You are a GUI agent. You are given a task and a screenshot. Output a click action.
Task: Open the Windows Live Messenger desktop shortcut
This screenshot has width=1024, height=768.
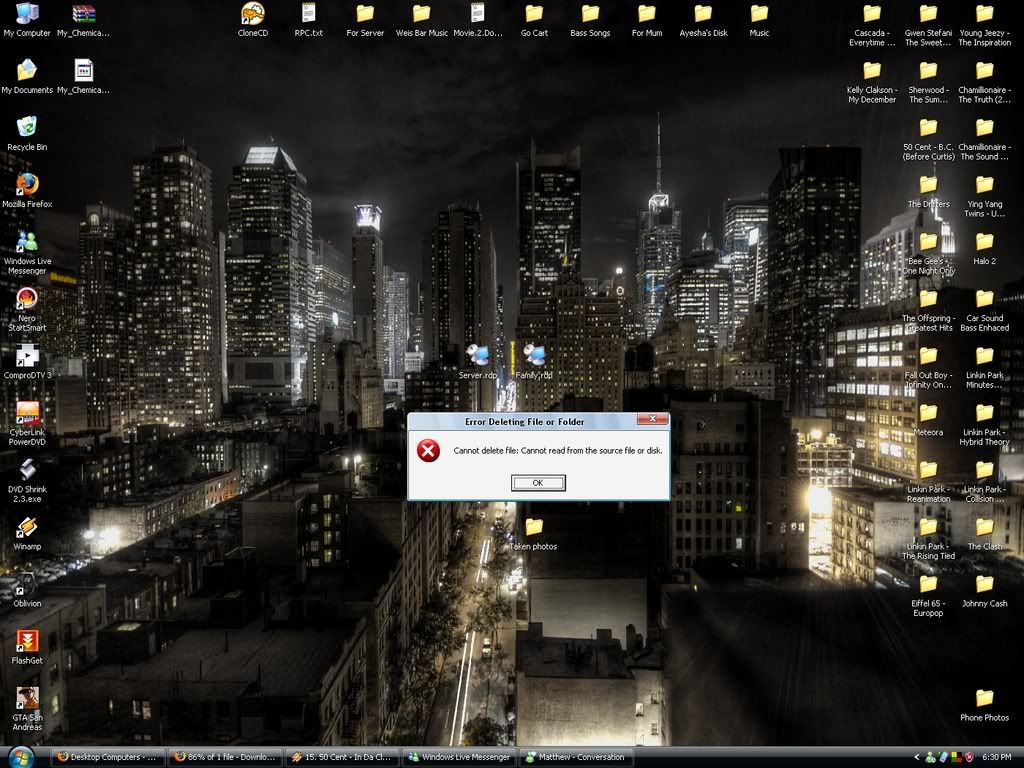click(x=27, y=241)
